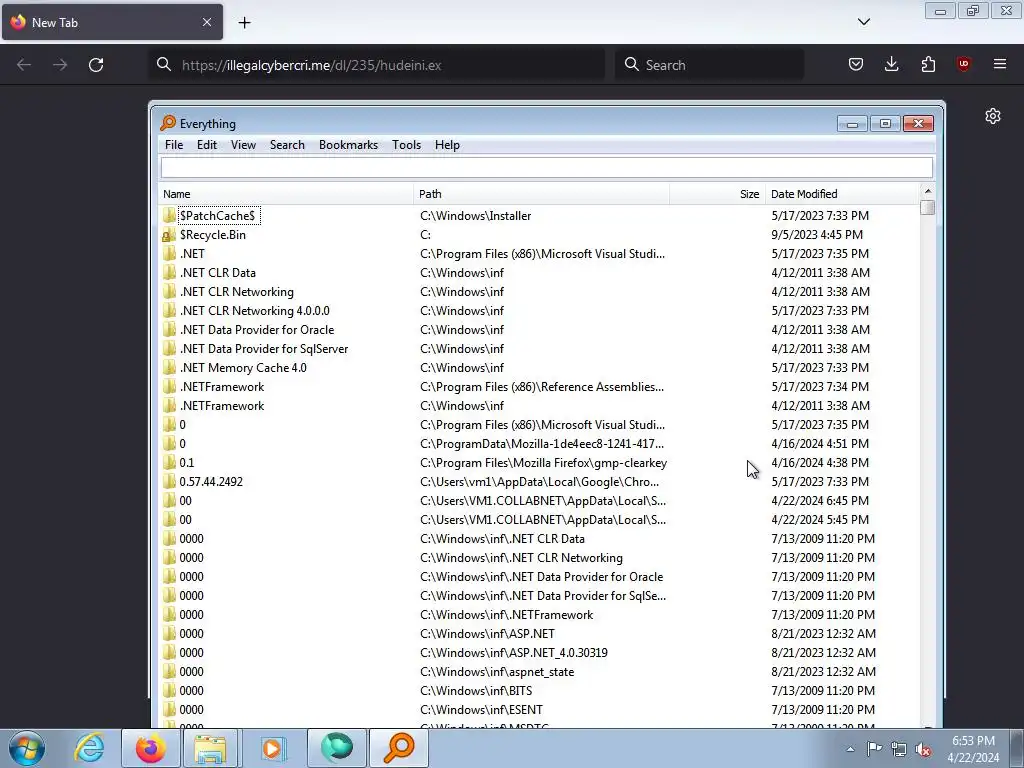This screenshot has width=1024, height=768.
Task: Open the Bookmarks menu in Everything
Action: [x=348, y=145]
